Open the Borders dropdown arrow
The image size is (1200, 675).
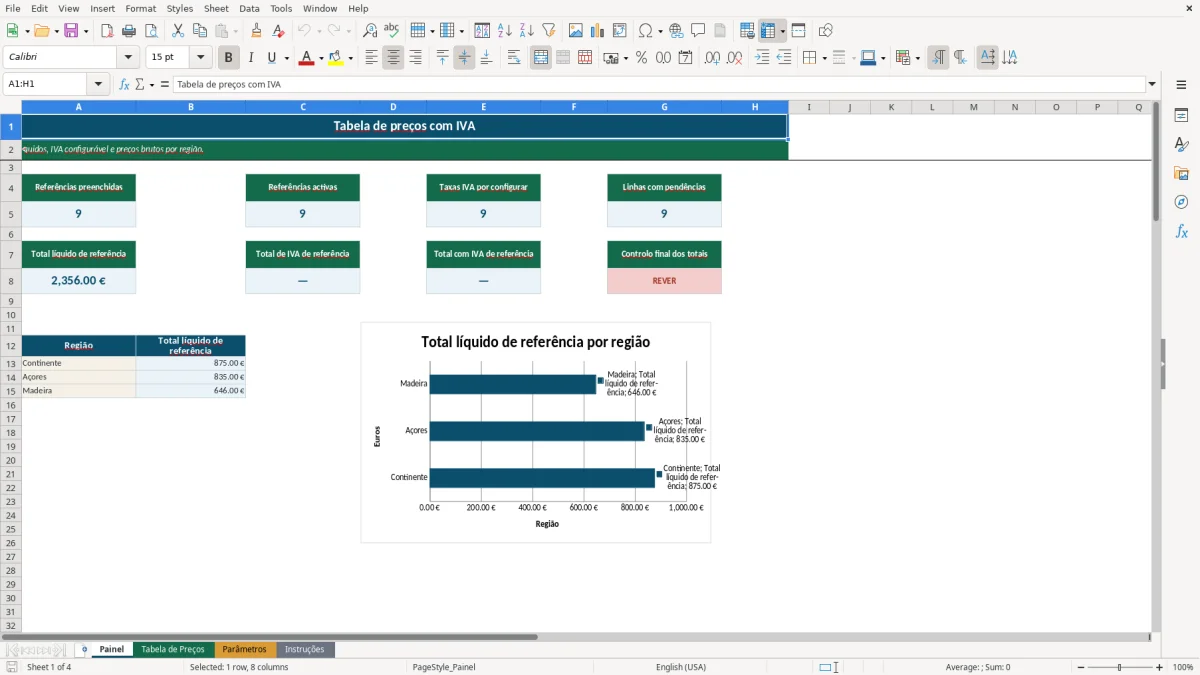(824, 58)
